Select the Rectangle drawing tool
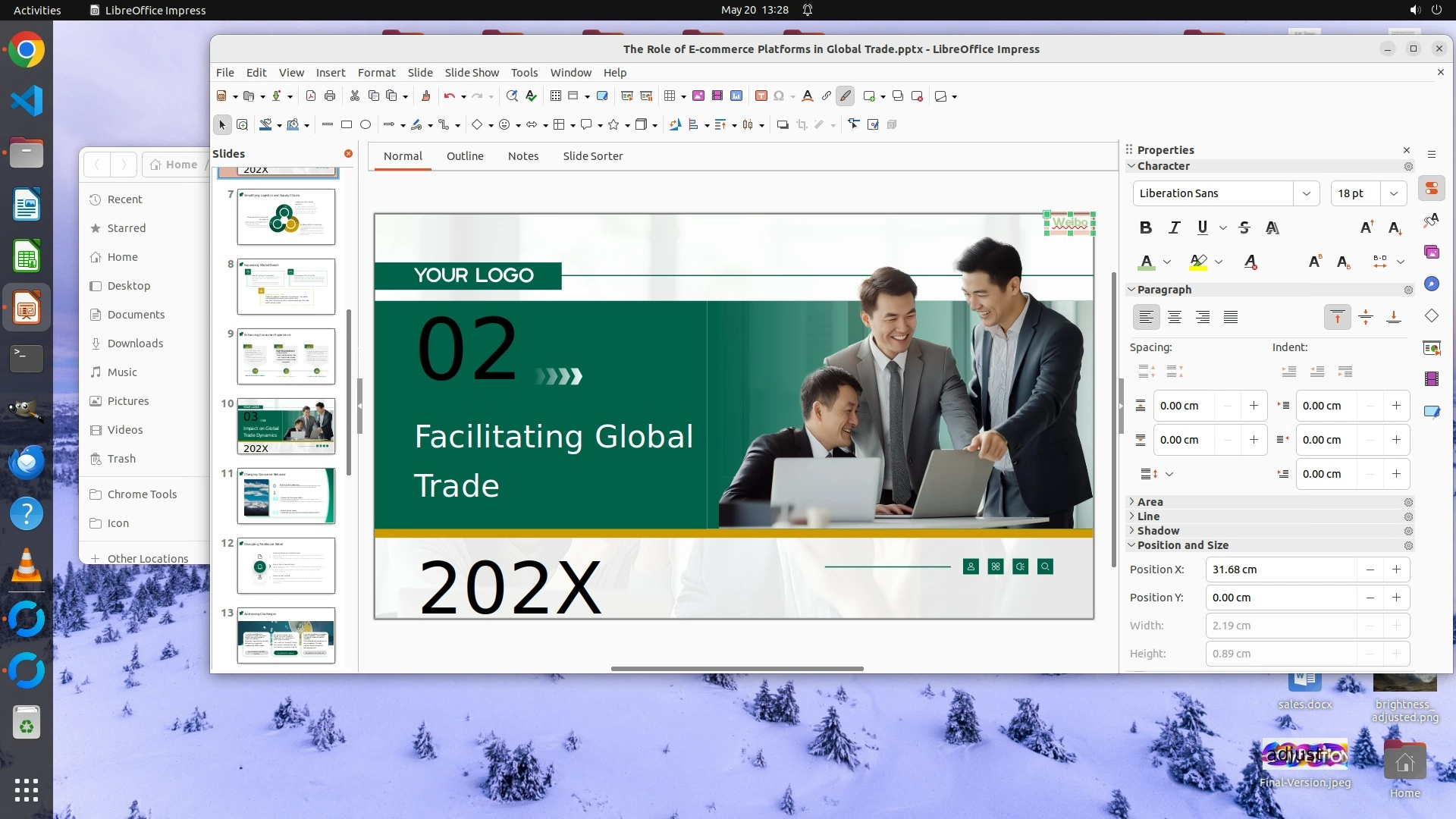 coord(347,124)
